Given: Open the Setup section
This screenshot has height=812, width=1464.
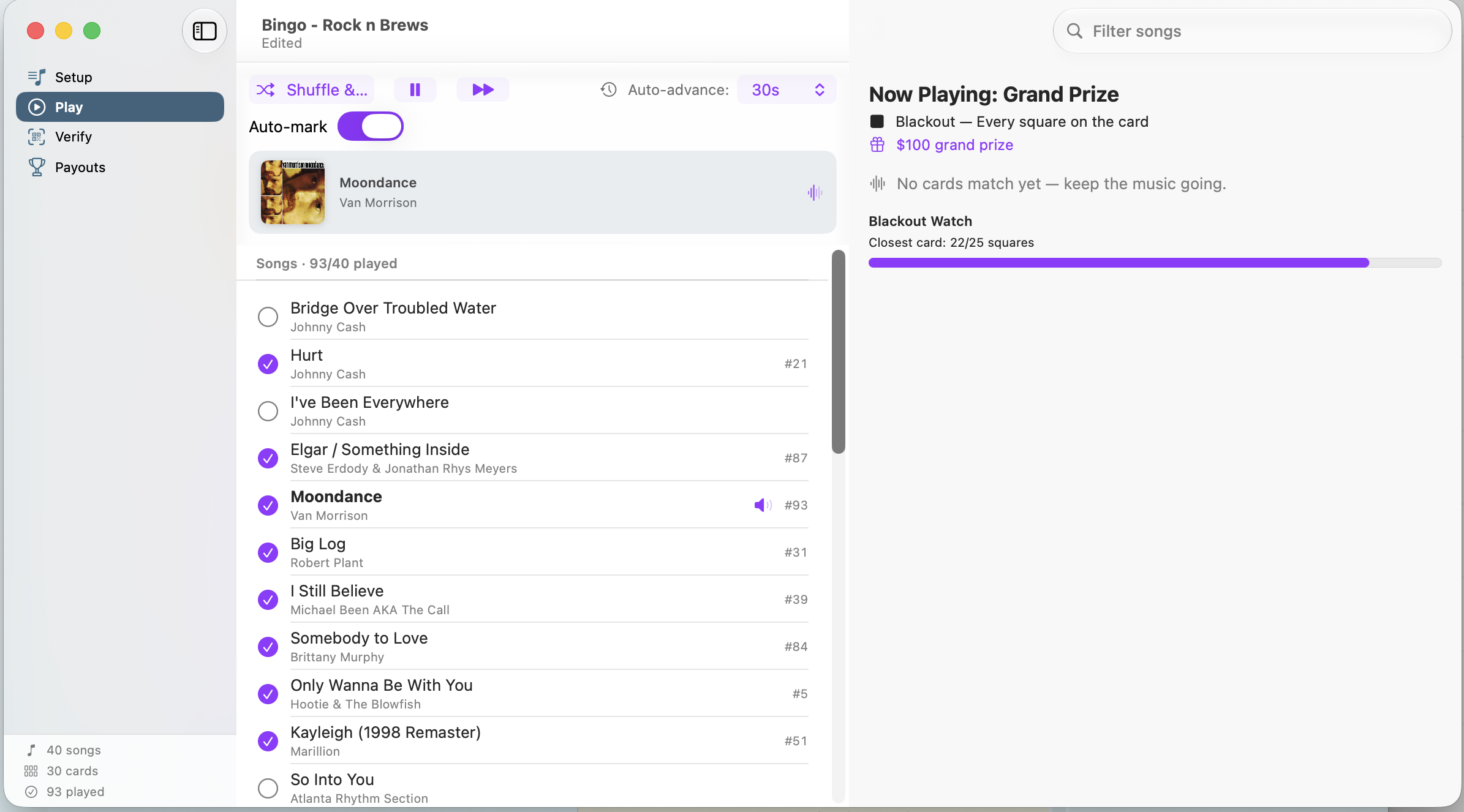Looking at the screenshot, I should coord(120,77).
